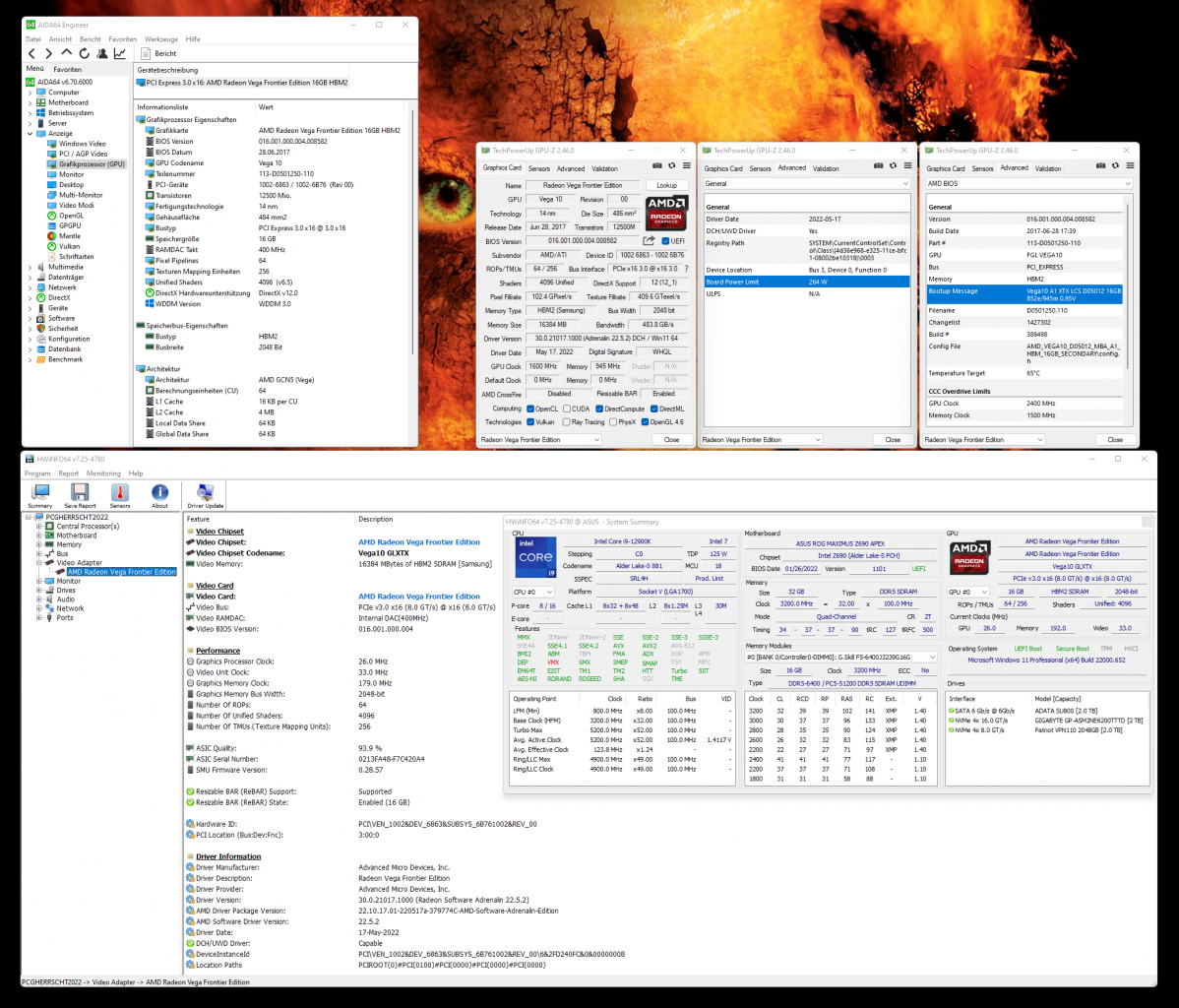Go up one level in AIDA64
The height and width of the screenshot is (1008, 1179).
(x=66, y=53)
